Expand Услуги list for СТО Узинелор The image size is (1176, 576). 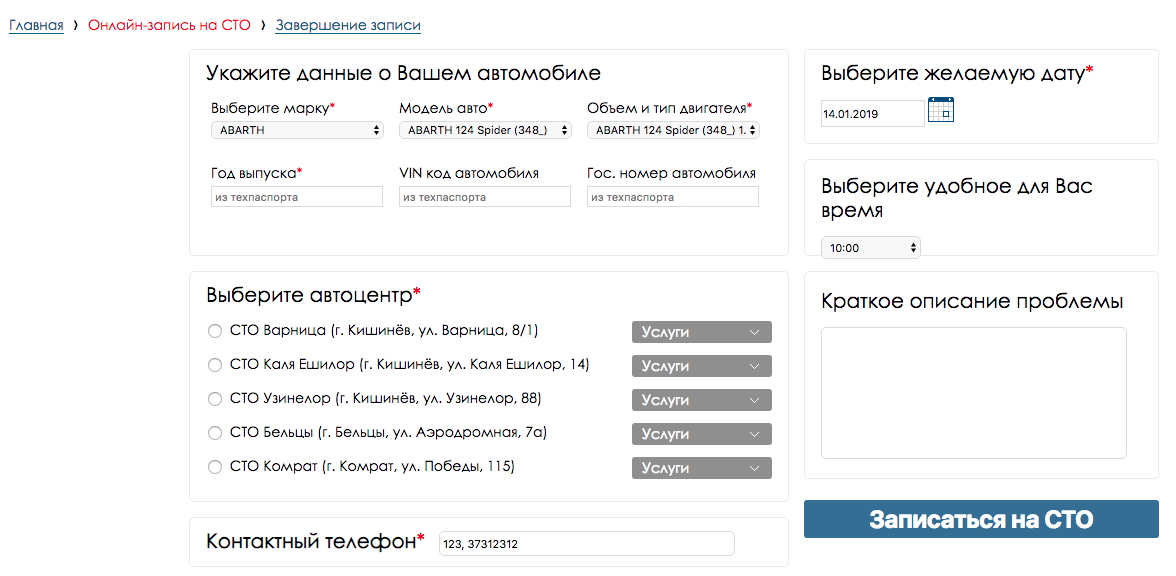click(701, 400)
